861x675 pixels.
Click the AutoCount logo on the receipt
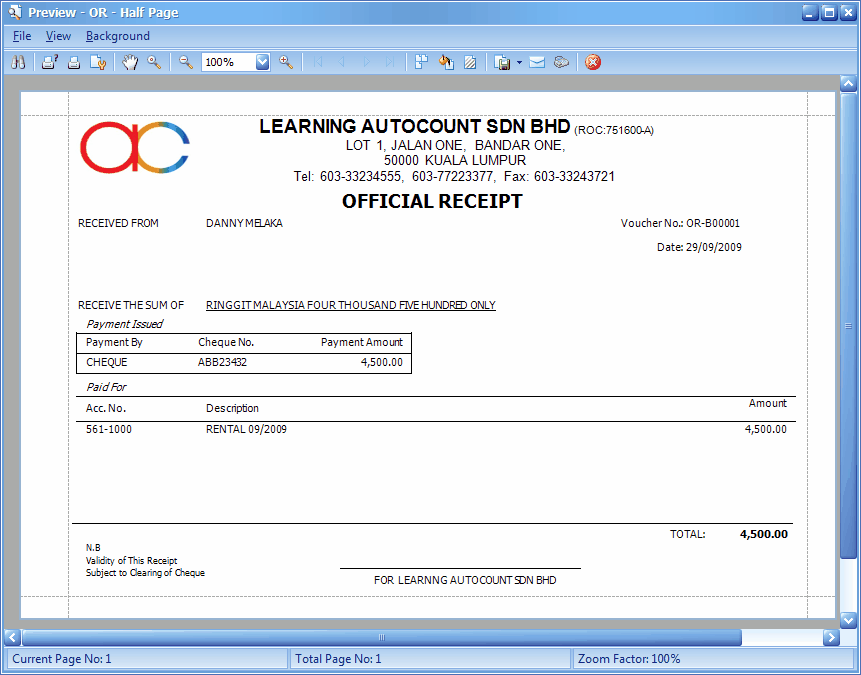coord(135,147)
